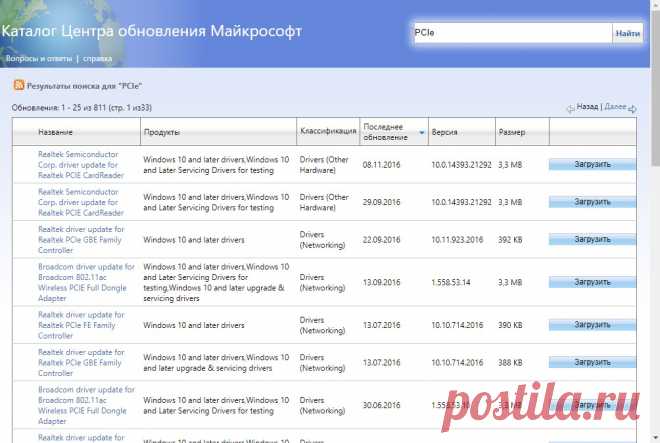
Task: Open the справка link
Action: (x=97, y=59)
